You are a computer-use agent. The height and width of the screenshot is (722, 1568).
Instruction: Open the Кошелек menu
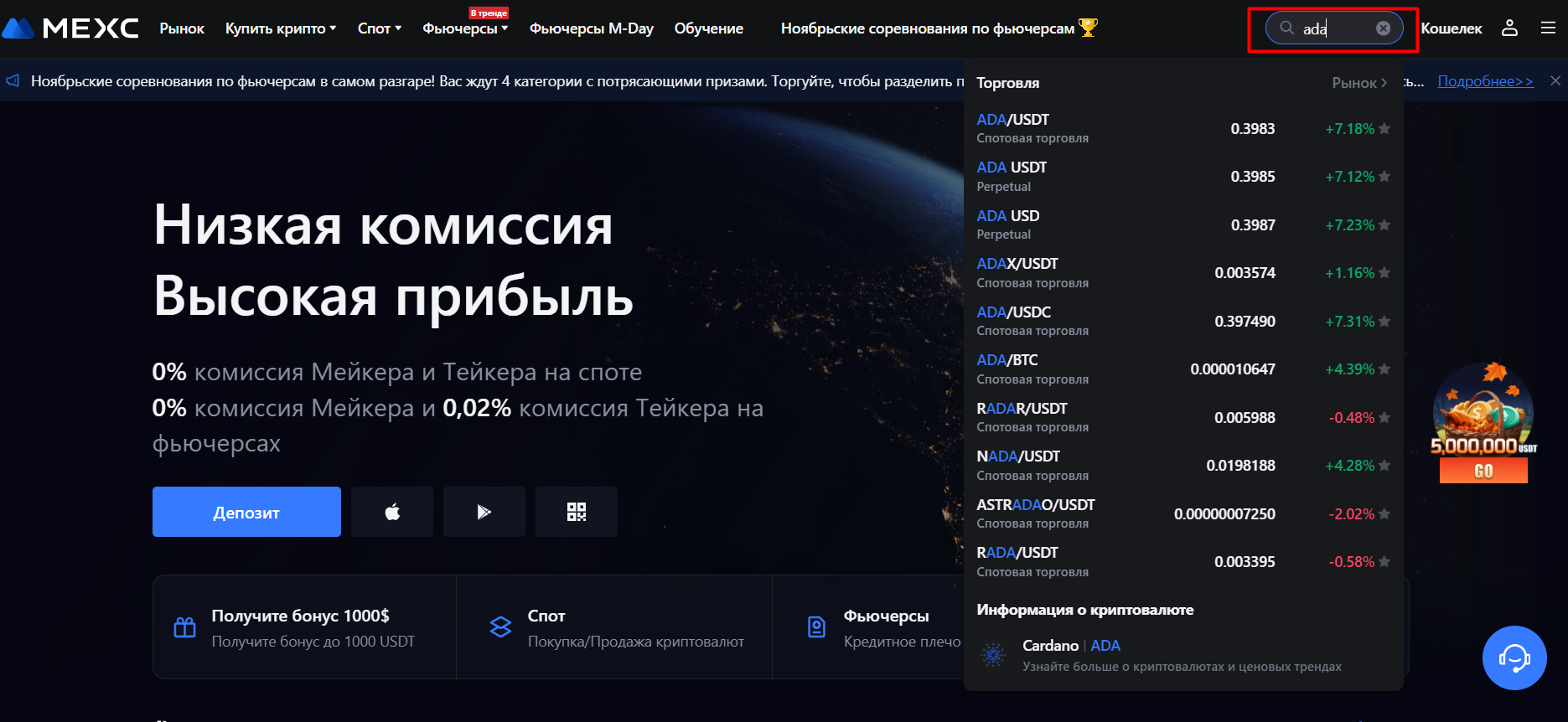point(1452,28)
